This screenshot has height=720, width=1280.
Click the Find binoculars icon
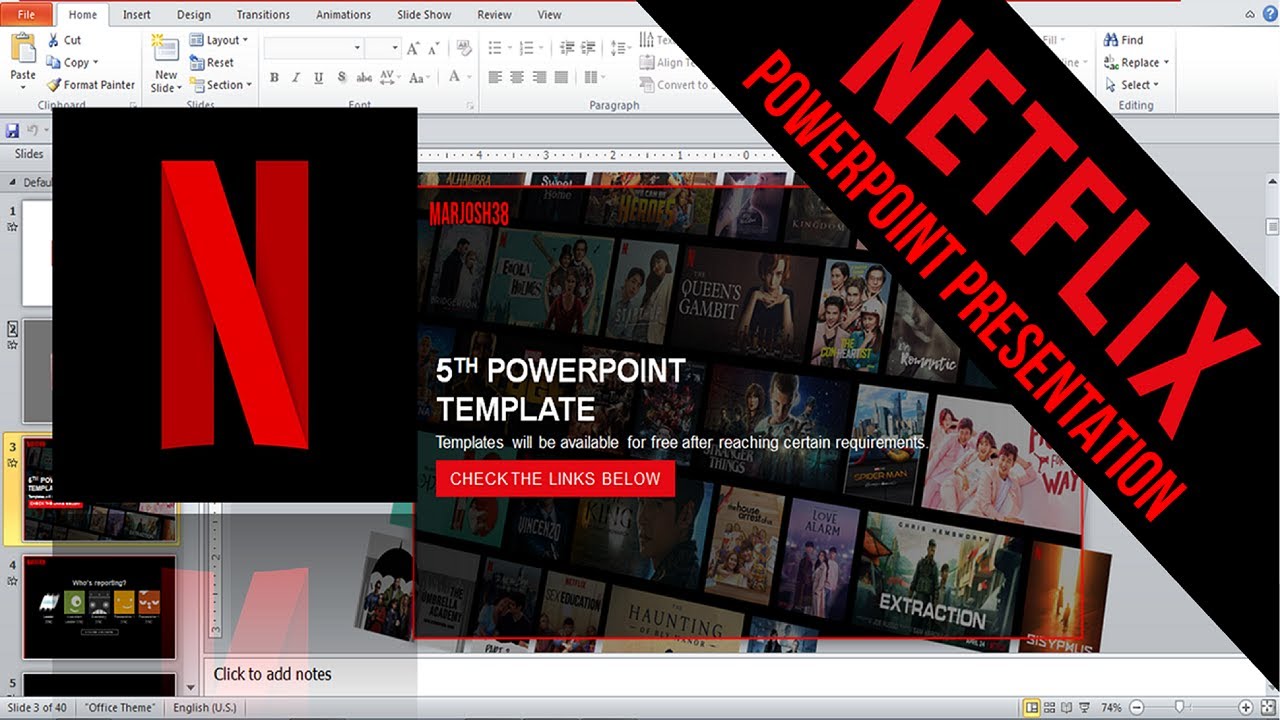(x=1111, y=40)
